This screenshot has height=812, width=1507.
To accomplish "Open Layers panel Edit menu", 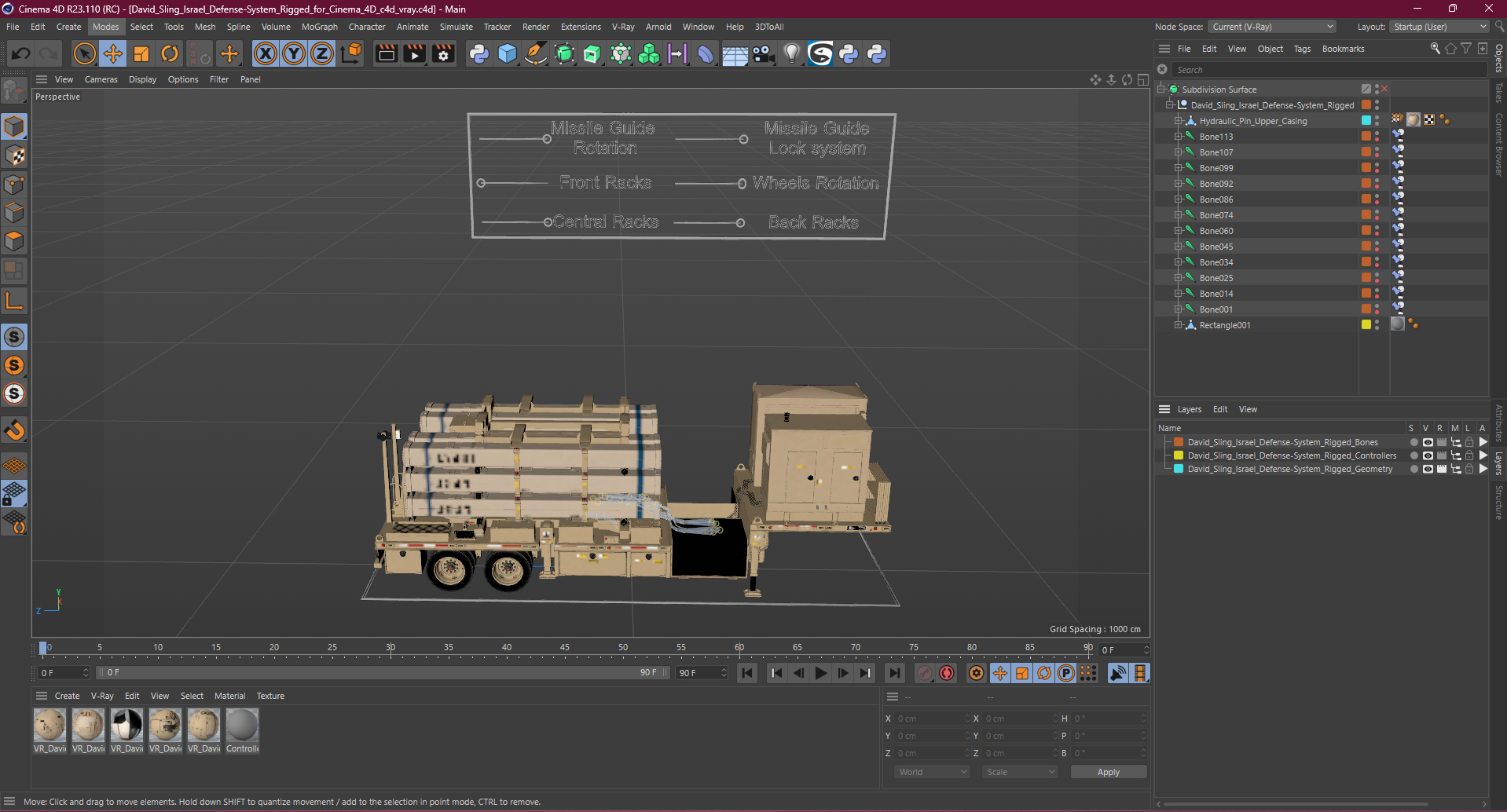I will [1219, 409].
